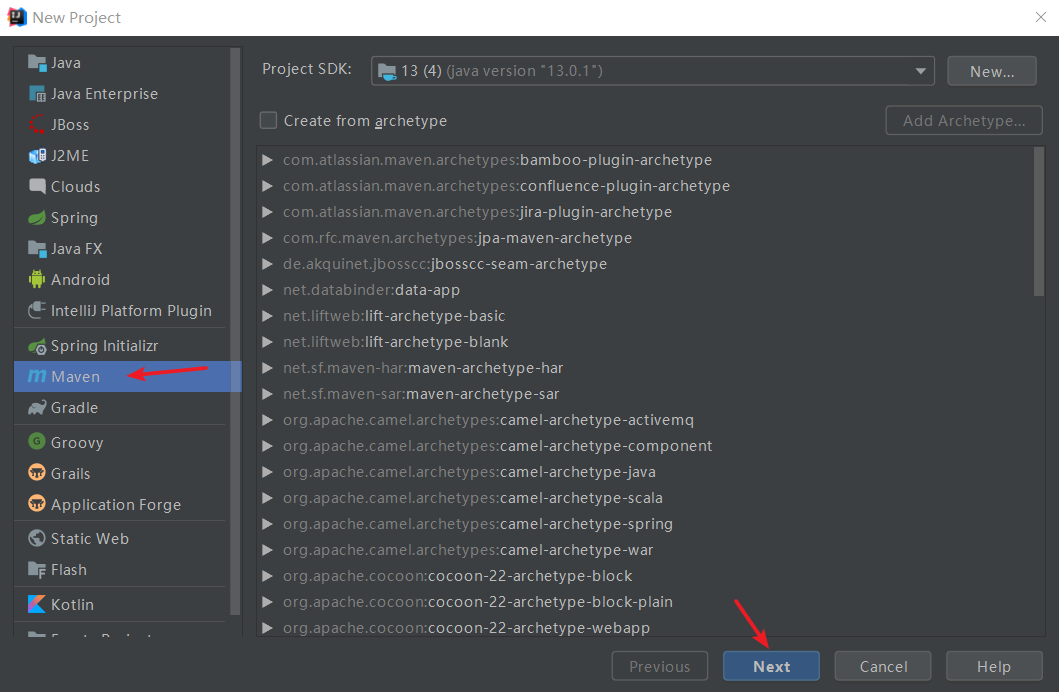Click the Cancel button
Image resolution: width=1059 pixels, height=692 pixels.
coord(883,666)
